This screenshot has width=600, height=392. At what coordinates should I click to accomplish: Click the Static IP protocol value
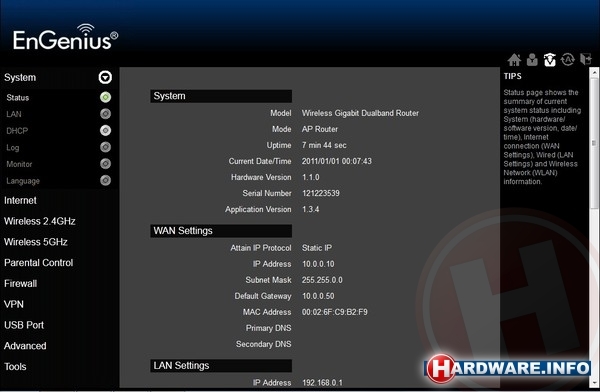pos(317,248)
